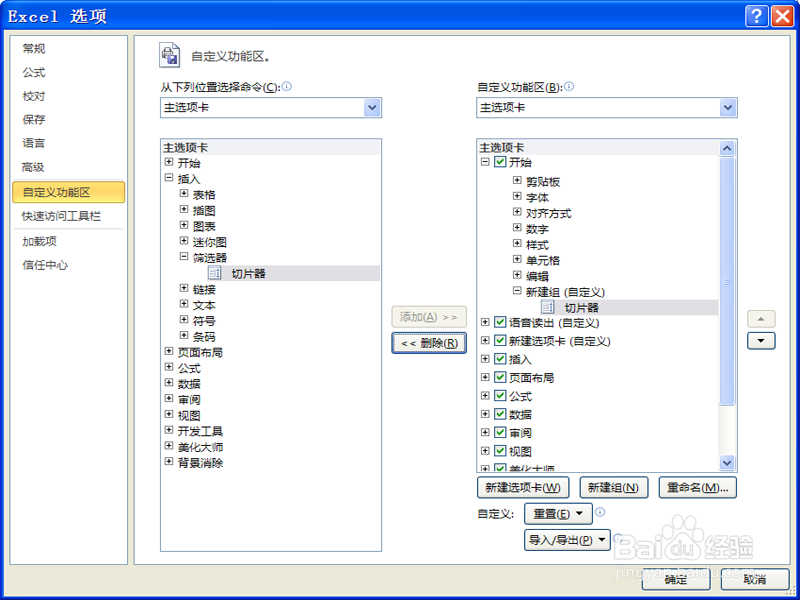
Task: Select 符号 group in left list
Action: point(204,321)
